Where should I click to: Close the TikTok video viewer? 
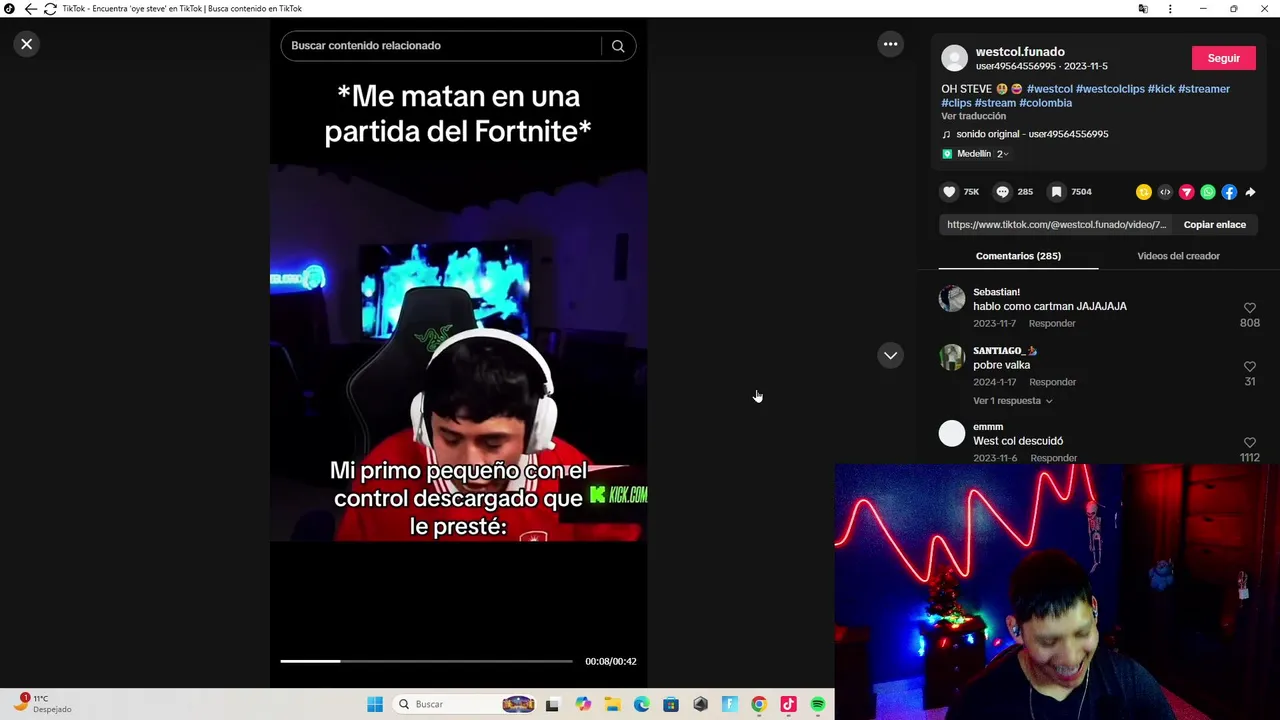coord(27,44)
